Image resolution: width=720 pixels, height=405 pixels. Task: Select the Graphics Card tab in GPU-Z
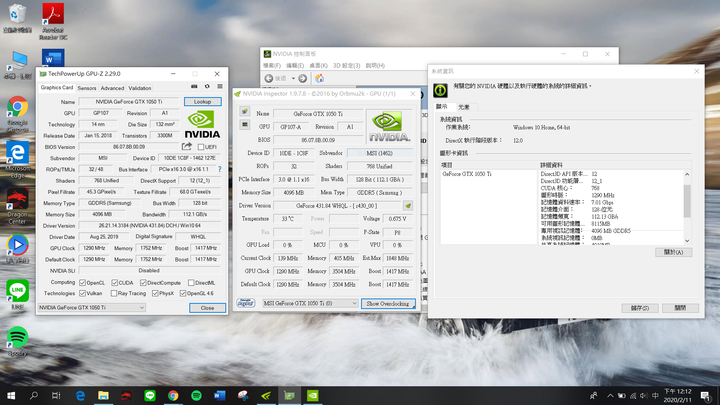tap(57, 87)
